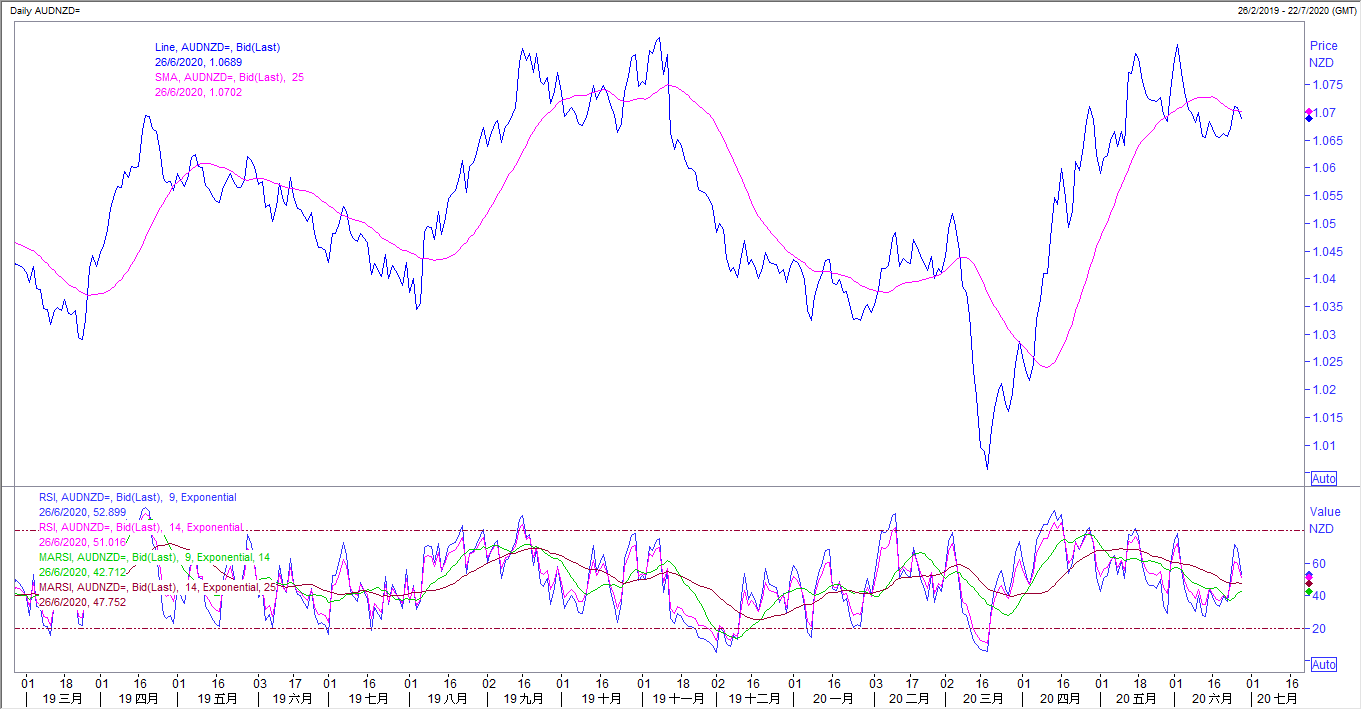Click the "20 六月" month label
The height and width of the screenshot is (710, 1362).
1212,699
